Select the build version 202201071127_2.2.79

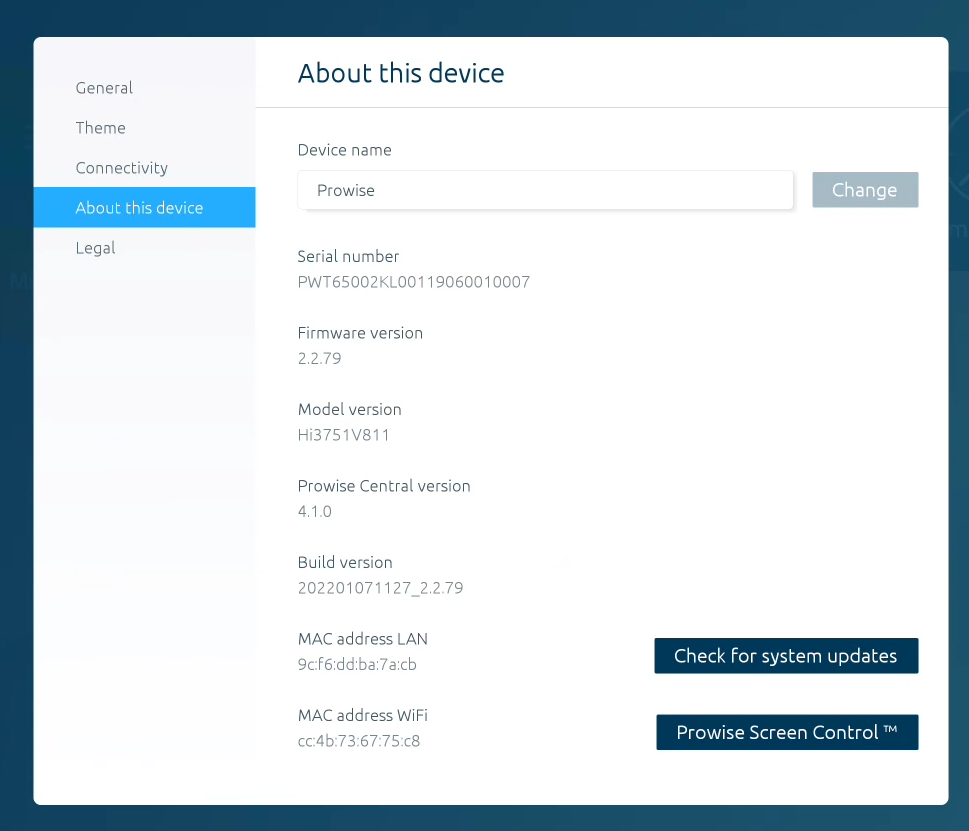coord(380,588)
